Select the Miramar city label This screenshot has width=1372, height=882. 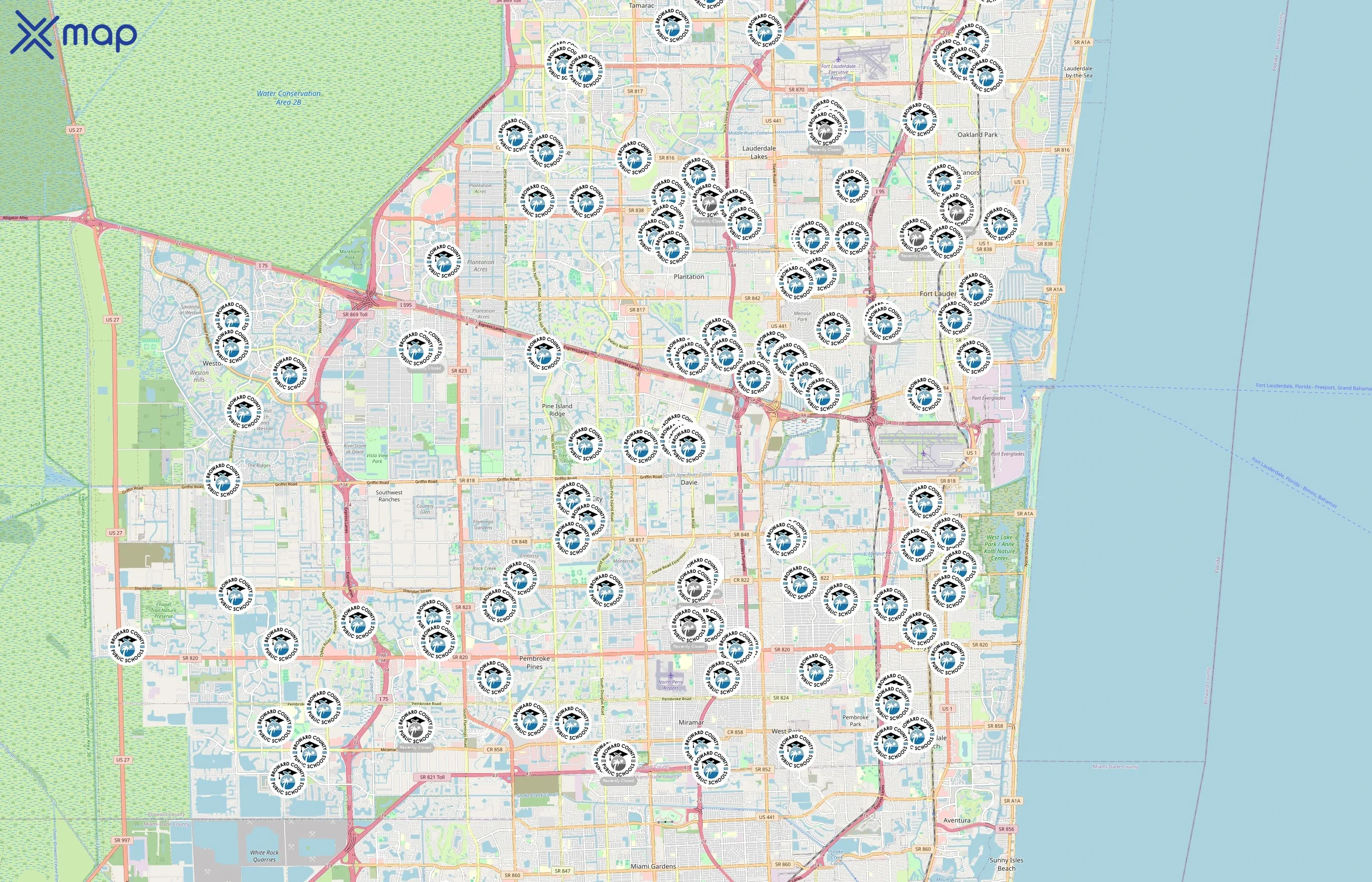pyautogui.click(x=691, y=723)
